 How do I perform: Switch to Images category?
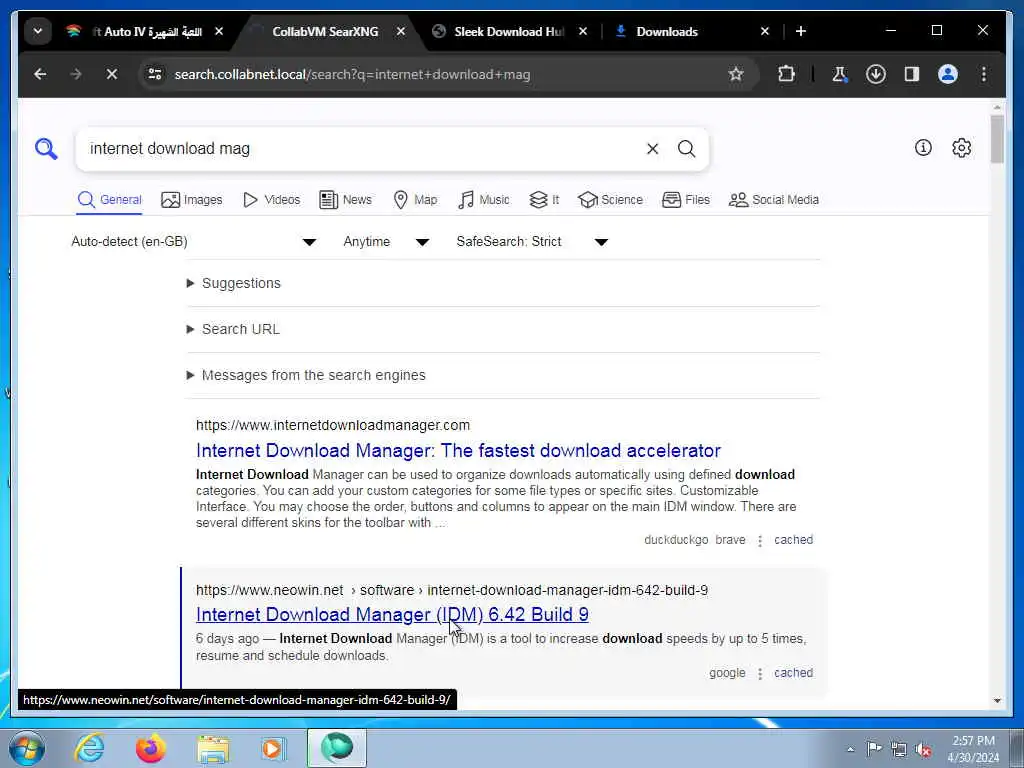(191, 200)
